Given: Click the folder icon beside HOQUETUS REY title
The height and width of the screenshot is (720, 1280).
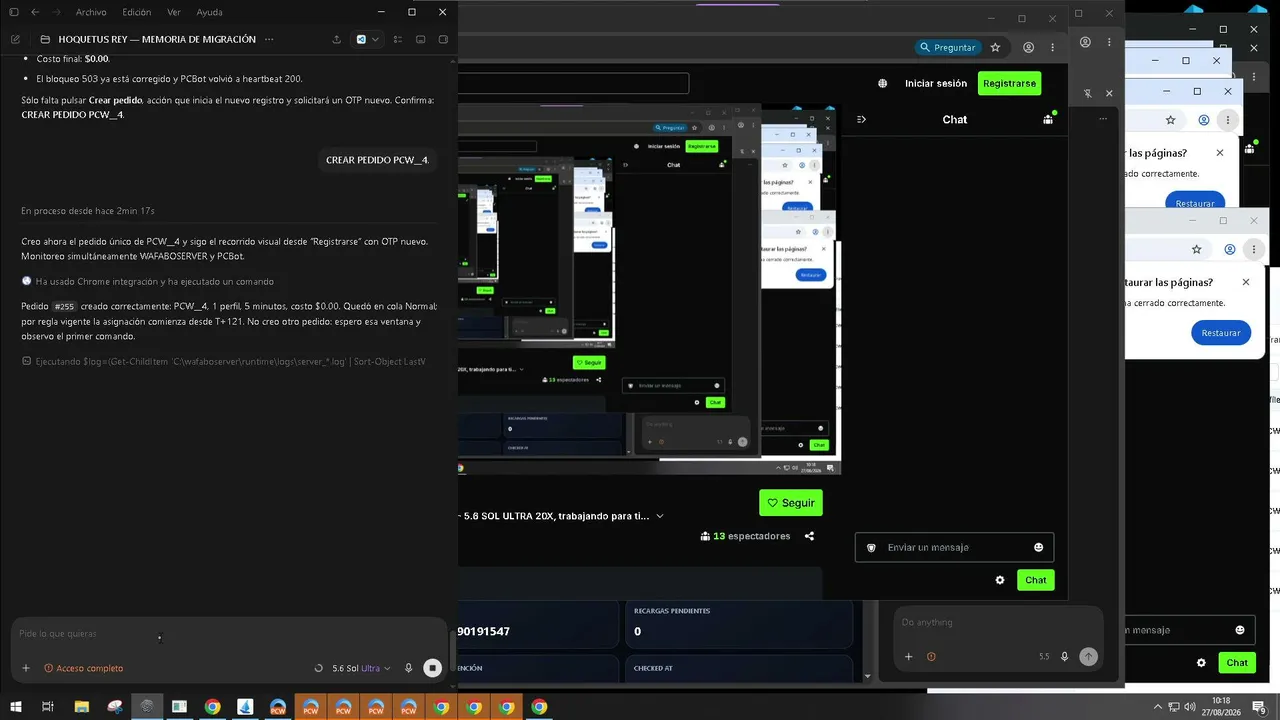Looking at the screenshot, I should (x=45, y=39).
